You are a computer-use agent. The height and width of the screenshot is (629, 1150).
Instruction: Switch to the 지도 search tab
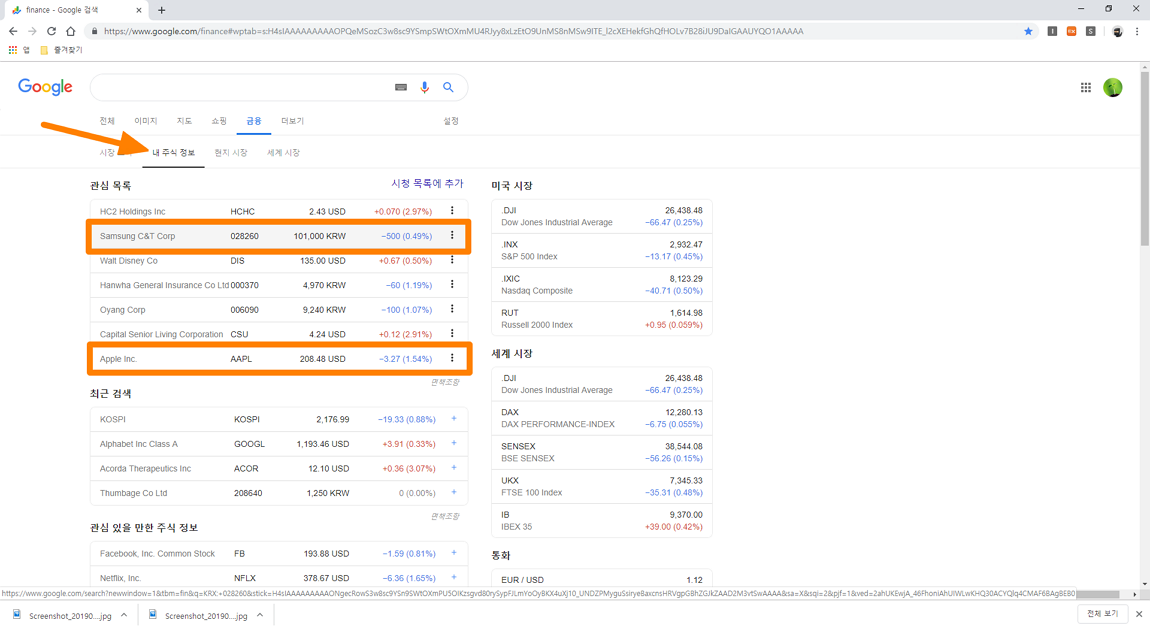coord(184,121)
